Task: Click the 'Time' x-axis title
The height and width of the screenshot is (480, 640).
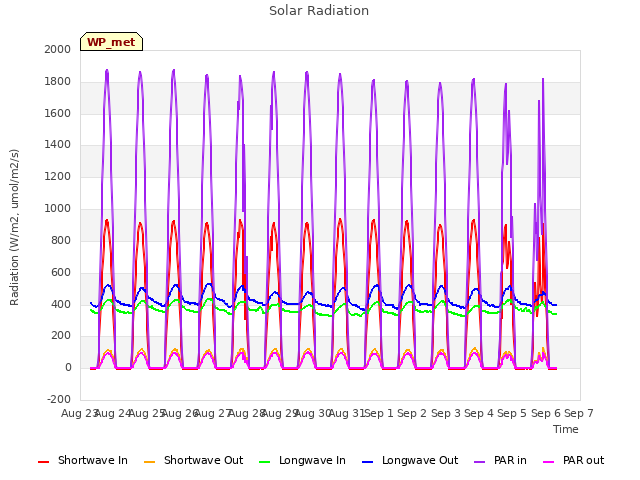Action: tap(565, 429)
